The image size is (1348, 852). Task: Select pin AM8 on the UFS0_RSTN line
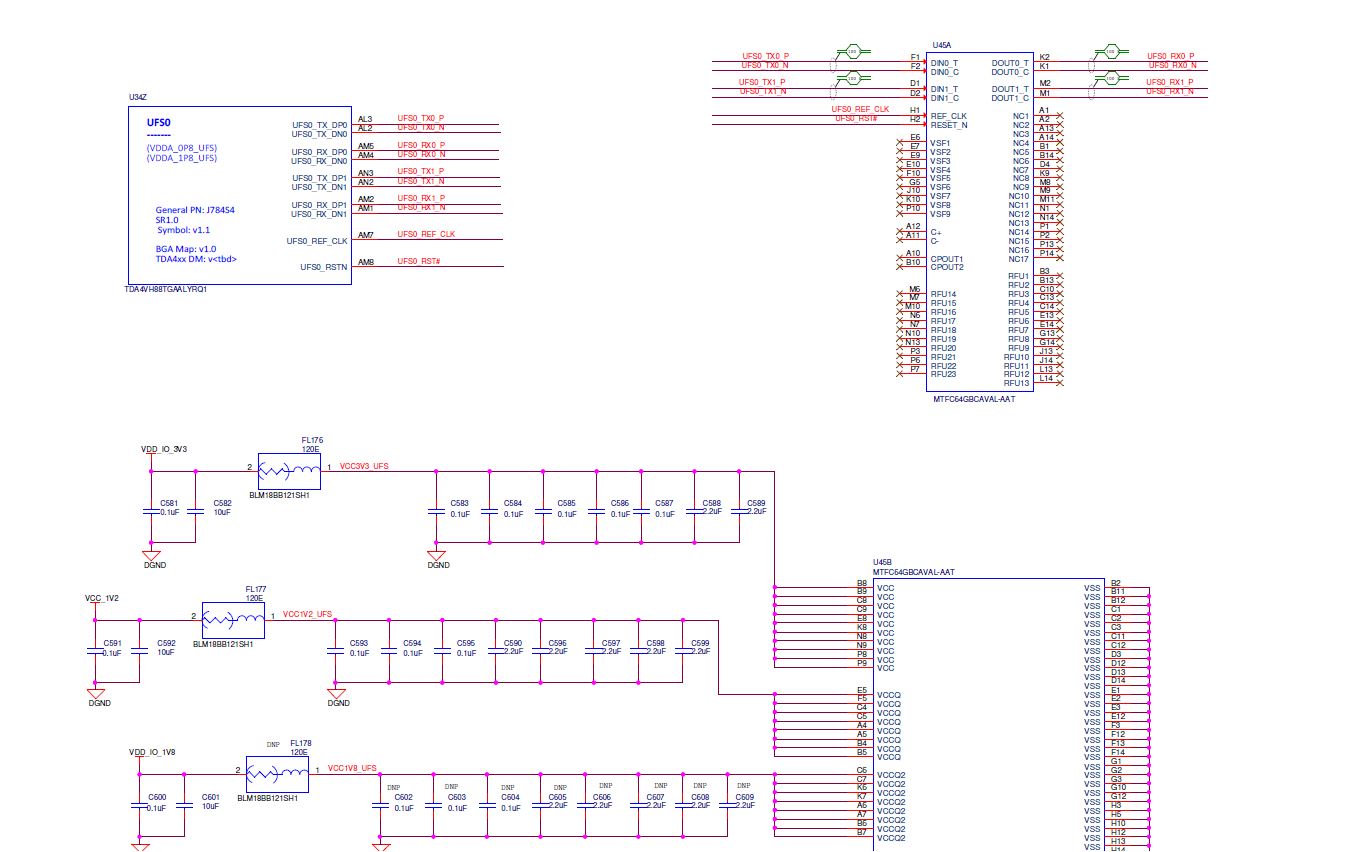(366, 262)
